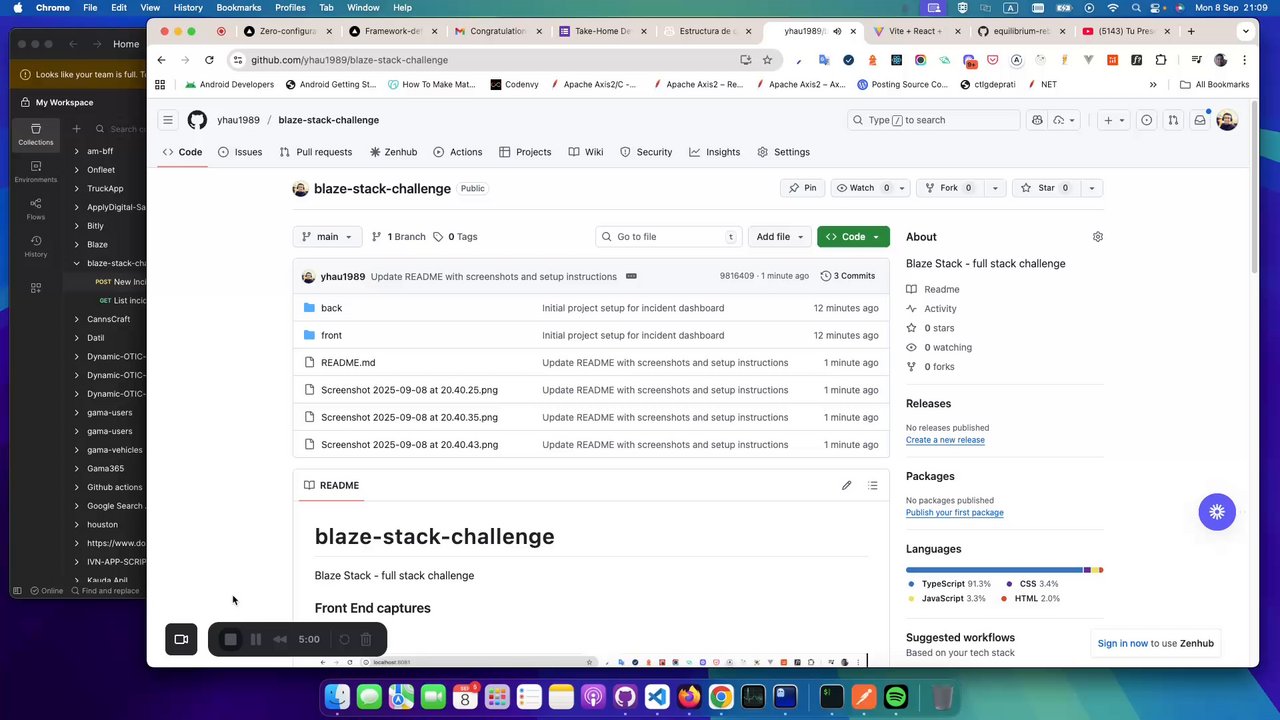
Task: Collapse blaze-stack-challenge collection in Postman
Action: pyautogui.click(x=77, y=263)
